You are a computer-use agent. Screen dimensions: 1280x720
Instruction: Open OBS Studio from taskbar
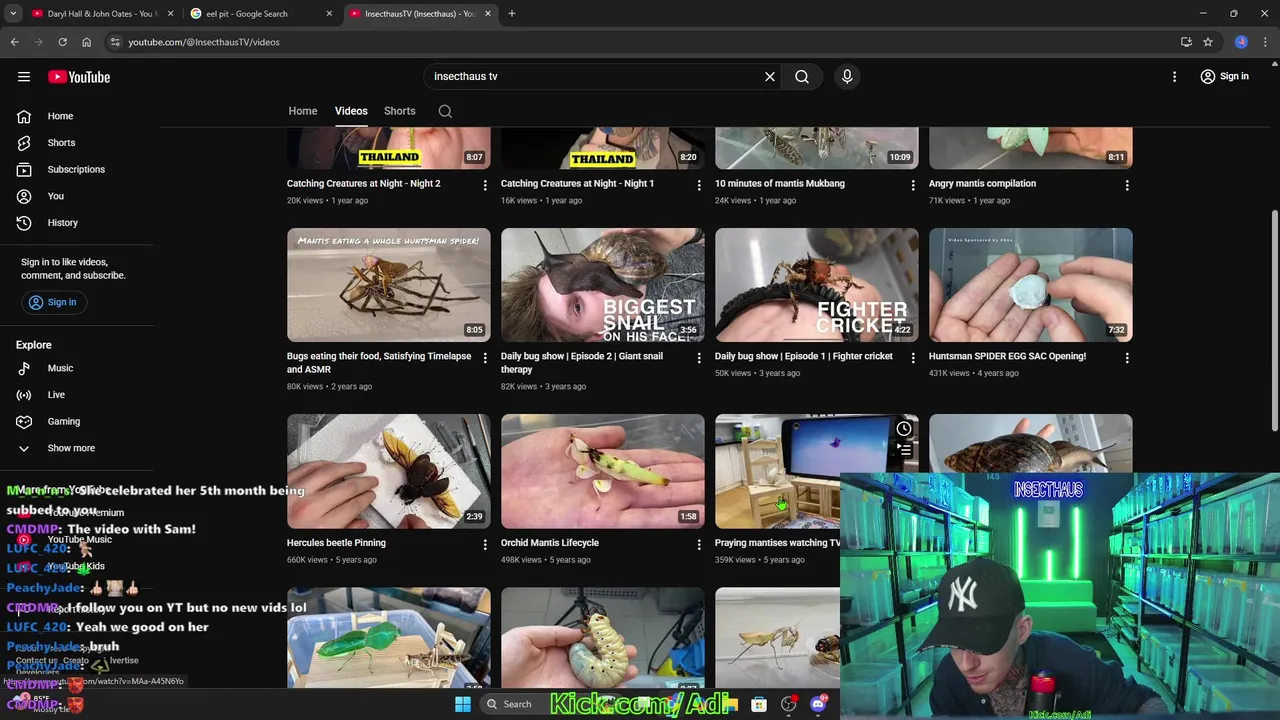point(789,704)
